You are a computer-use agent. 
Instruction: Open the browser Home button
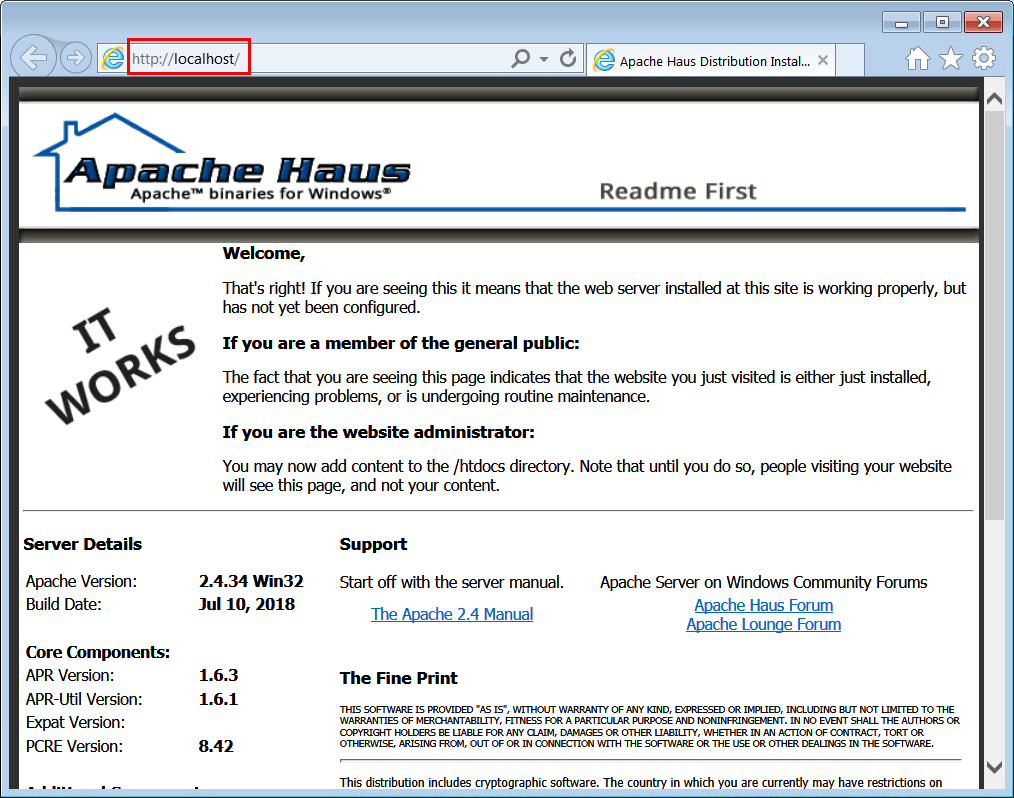point(917,59)
